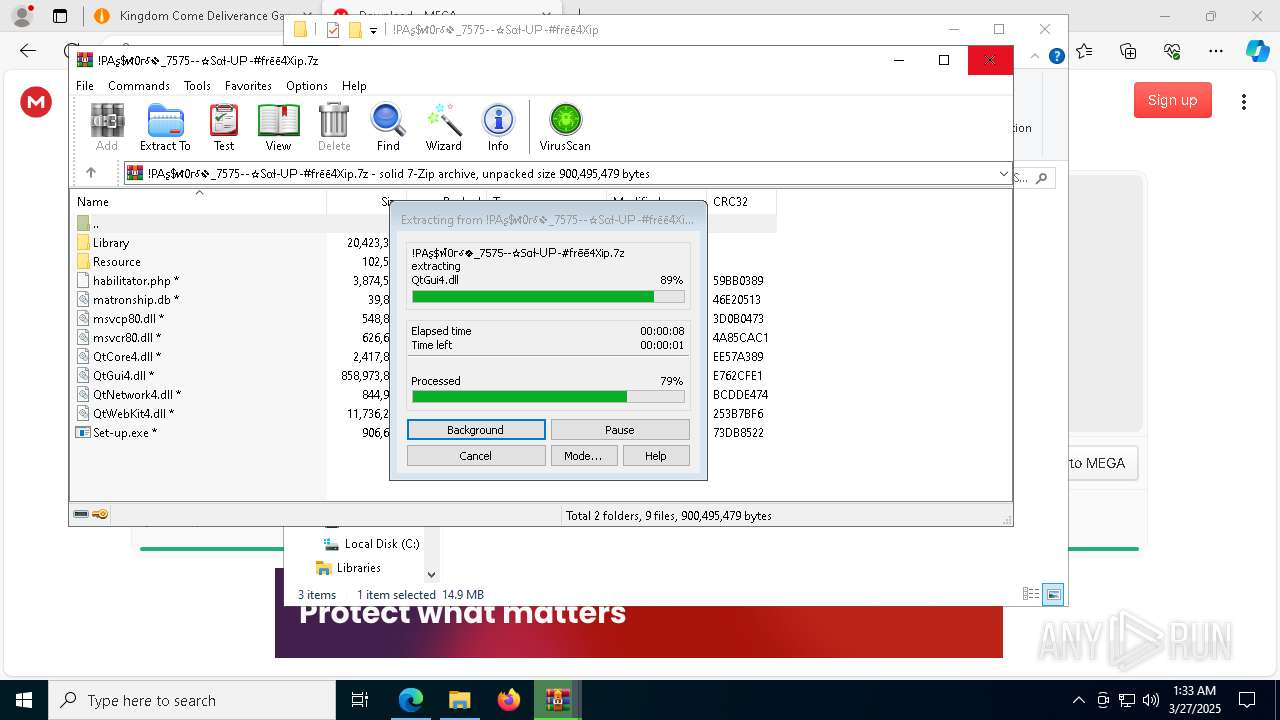Image resolution: width=1280 pixels, height=720 pixels.
Task: Open the Windows Start menu
Action: tap(23, 700)
